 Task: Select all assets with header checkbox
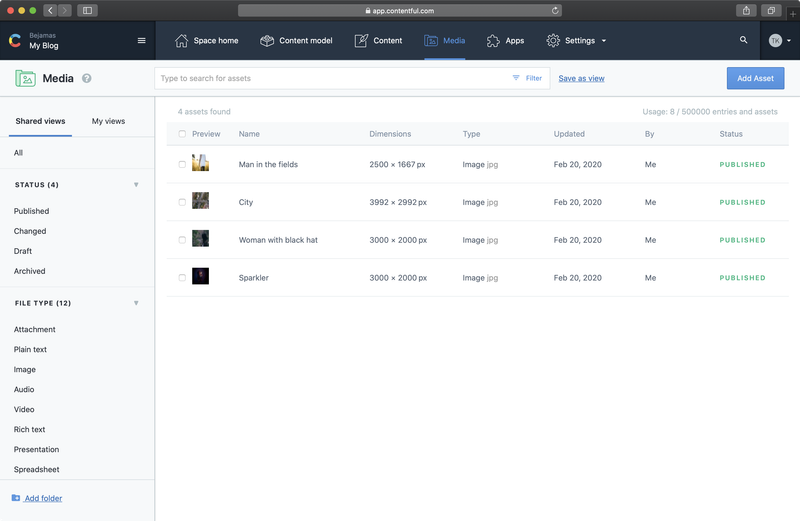[182, 134]
